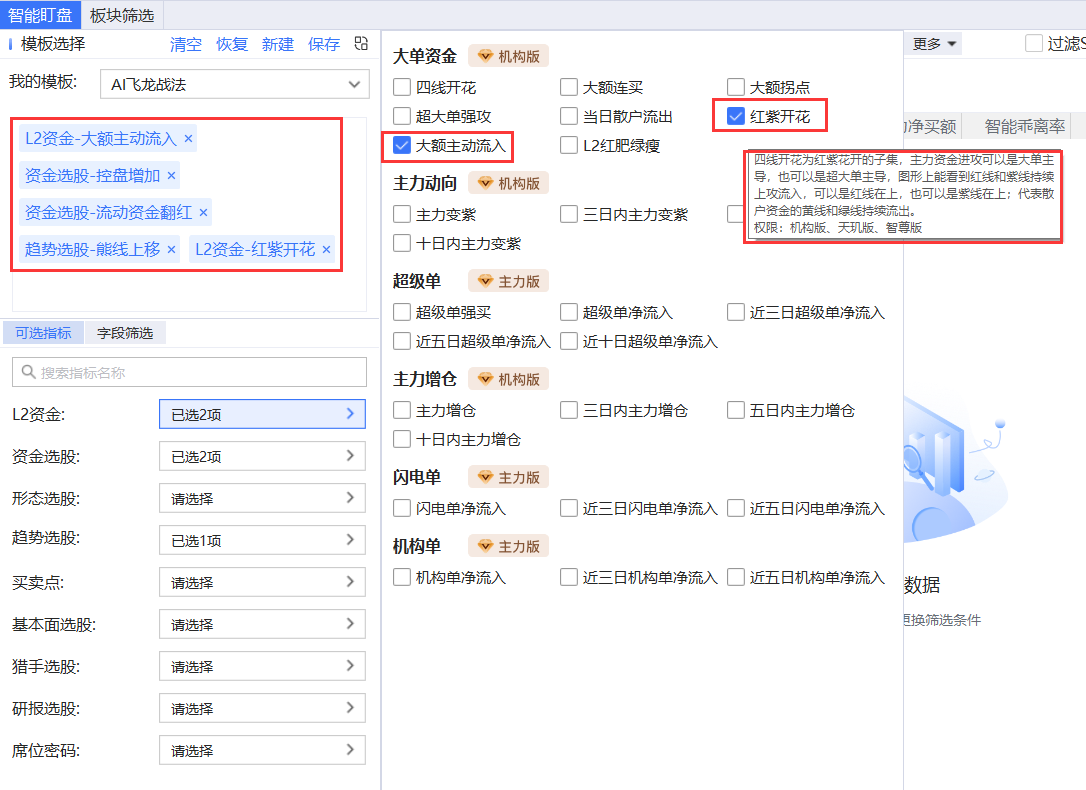The width and height of the screenshot is (1086, 790).
Task: Enable the 大额连买 checkbox
Action: tap(569, 87)
